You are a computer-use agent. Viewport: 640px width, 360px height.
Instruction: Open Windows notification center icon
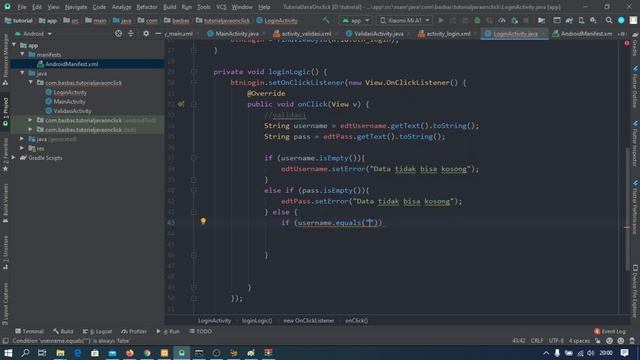pyautogui.click(x=624, y=353)
